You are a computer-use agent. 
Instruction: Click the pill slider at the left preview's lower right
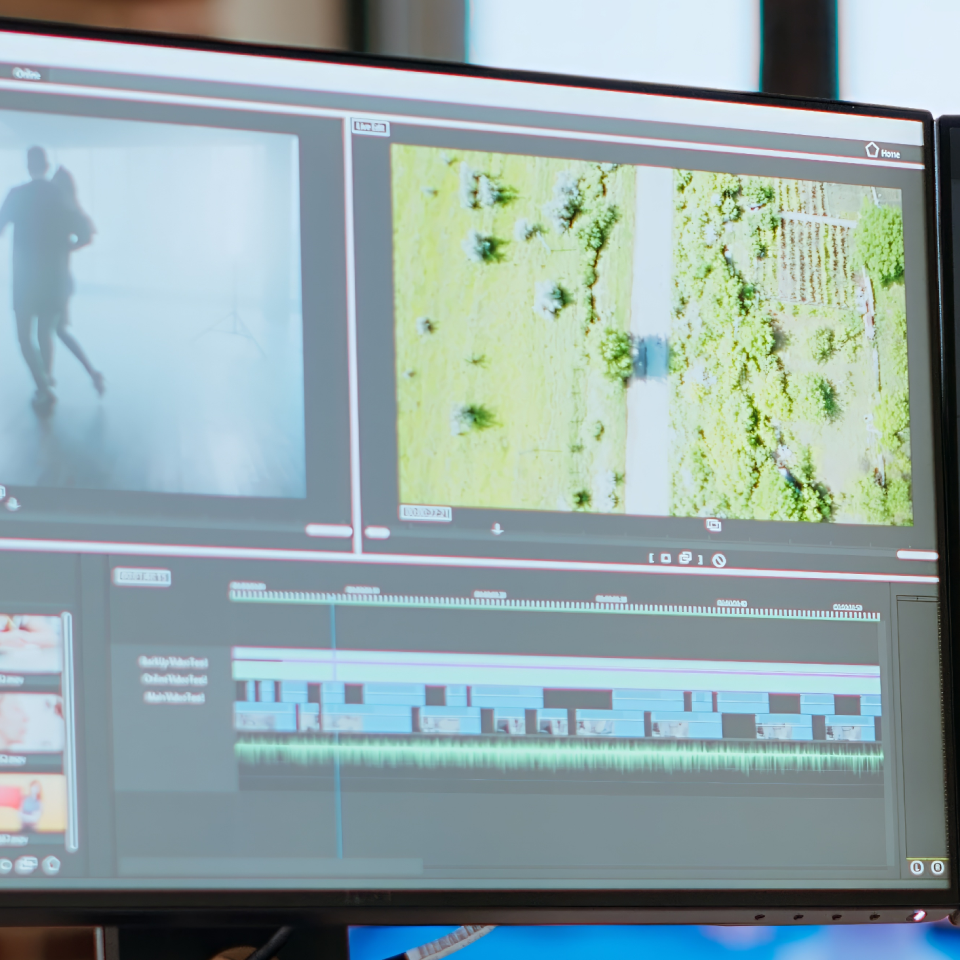329,530
